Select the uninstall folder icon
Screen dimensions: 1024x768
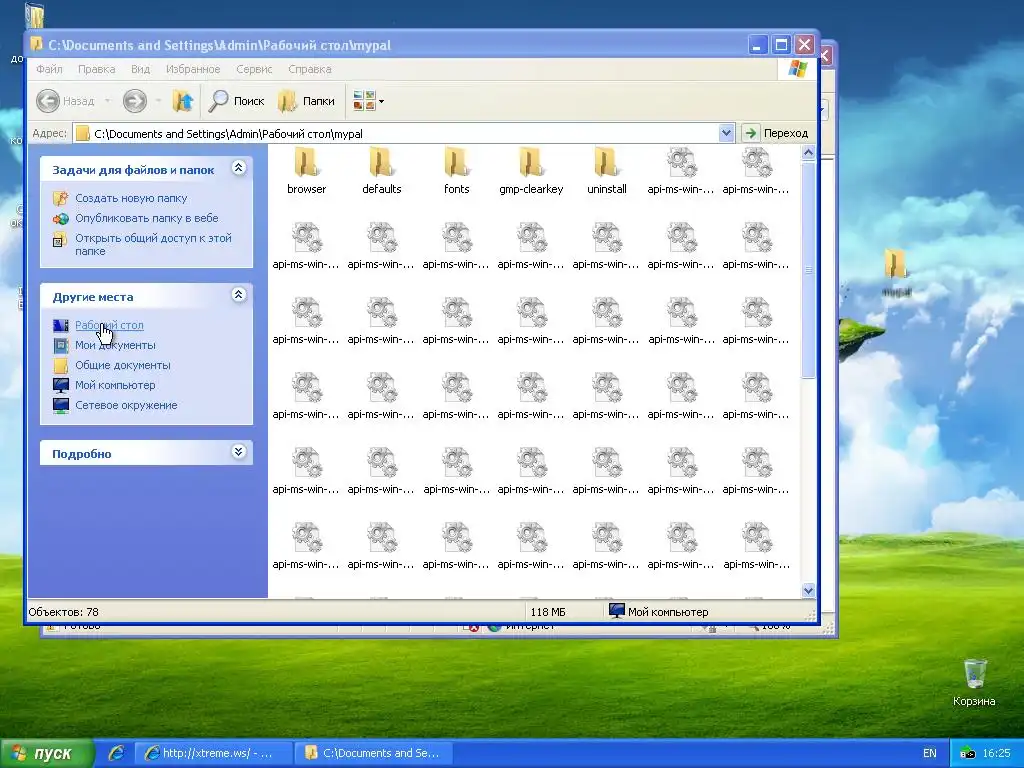click(607, 163)
